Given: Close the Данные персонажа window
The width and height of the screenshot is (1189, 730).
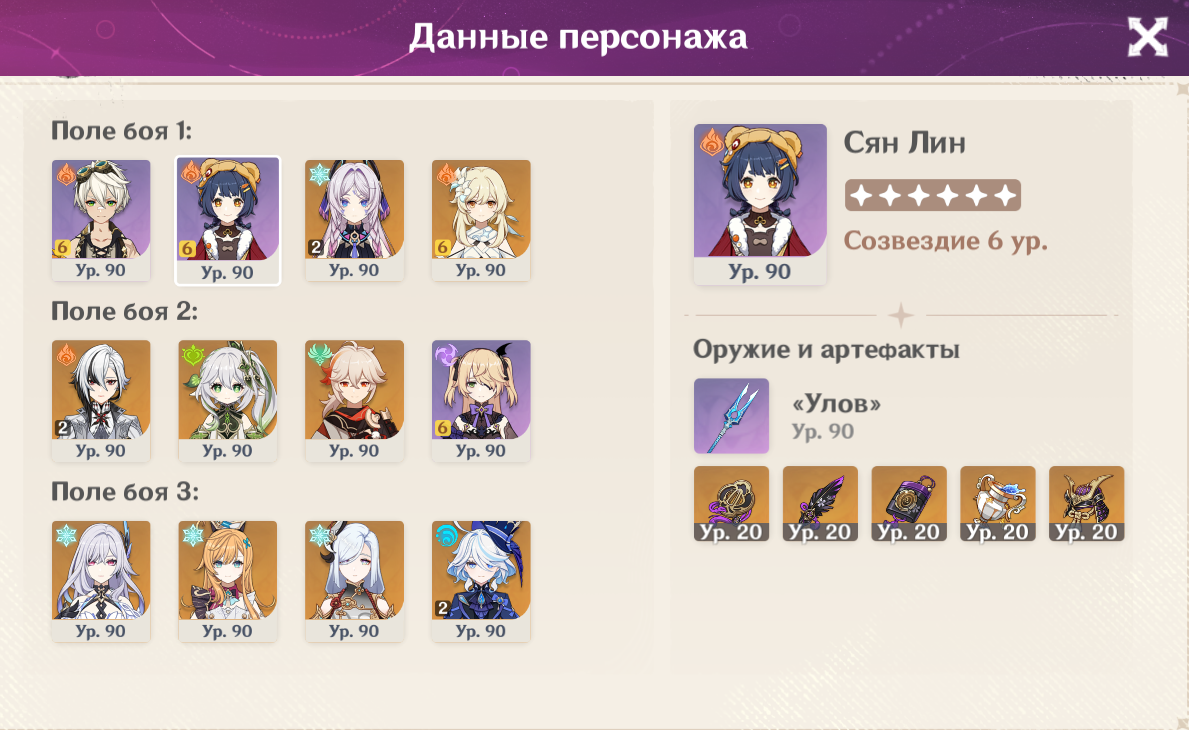Looking at the screenshot, I should pyautogui.click(x=1147, y=36).
